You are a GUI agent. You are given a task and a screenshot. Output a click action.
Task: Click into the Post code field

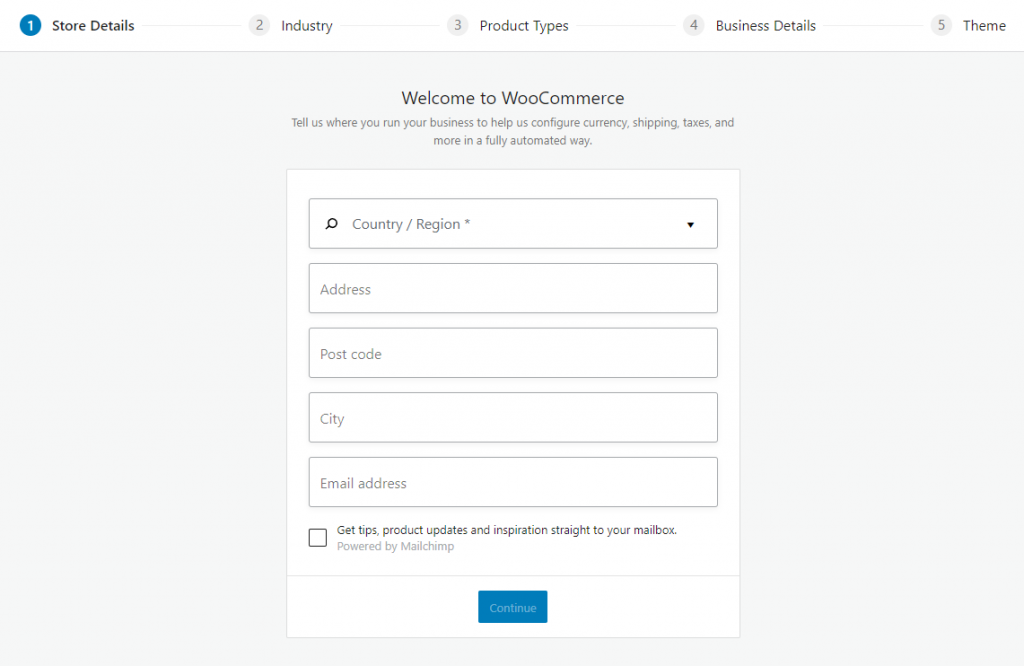pos(512,354)
